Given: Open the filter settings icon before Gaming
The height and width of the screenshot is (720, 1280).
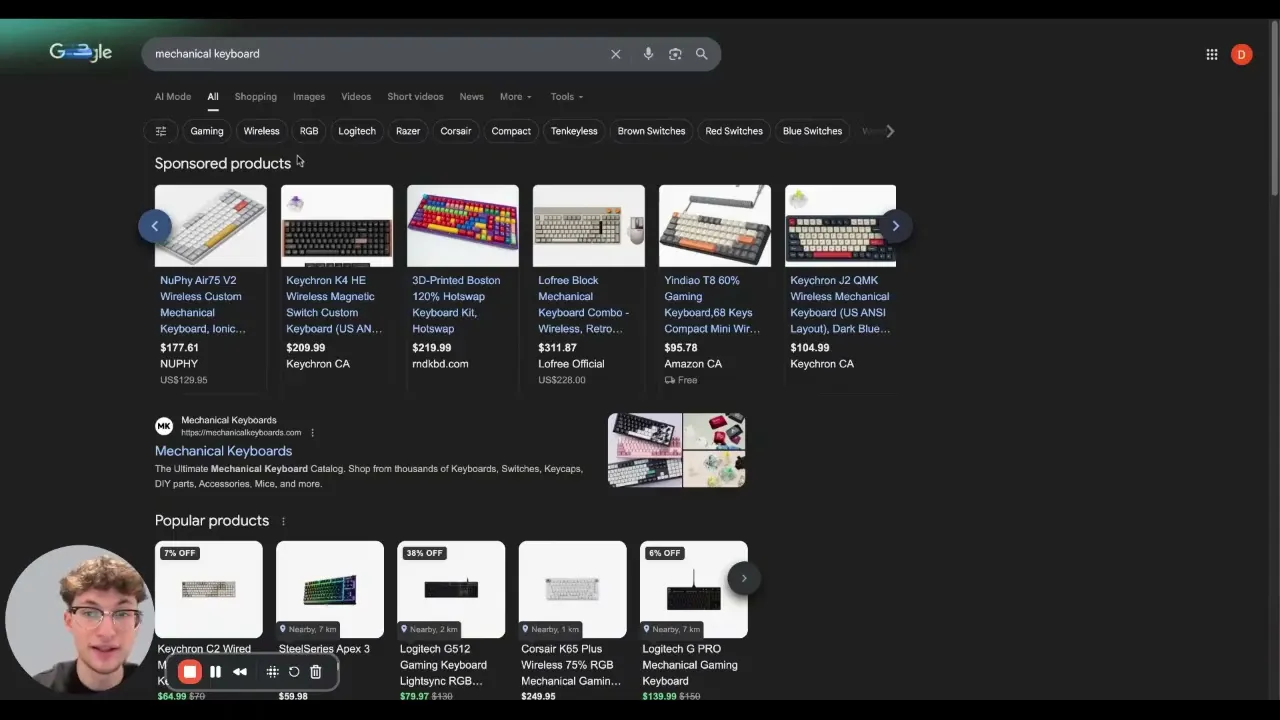Looking at the screenshot, I should tap(161, 131).
